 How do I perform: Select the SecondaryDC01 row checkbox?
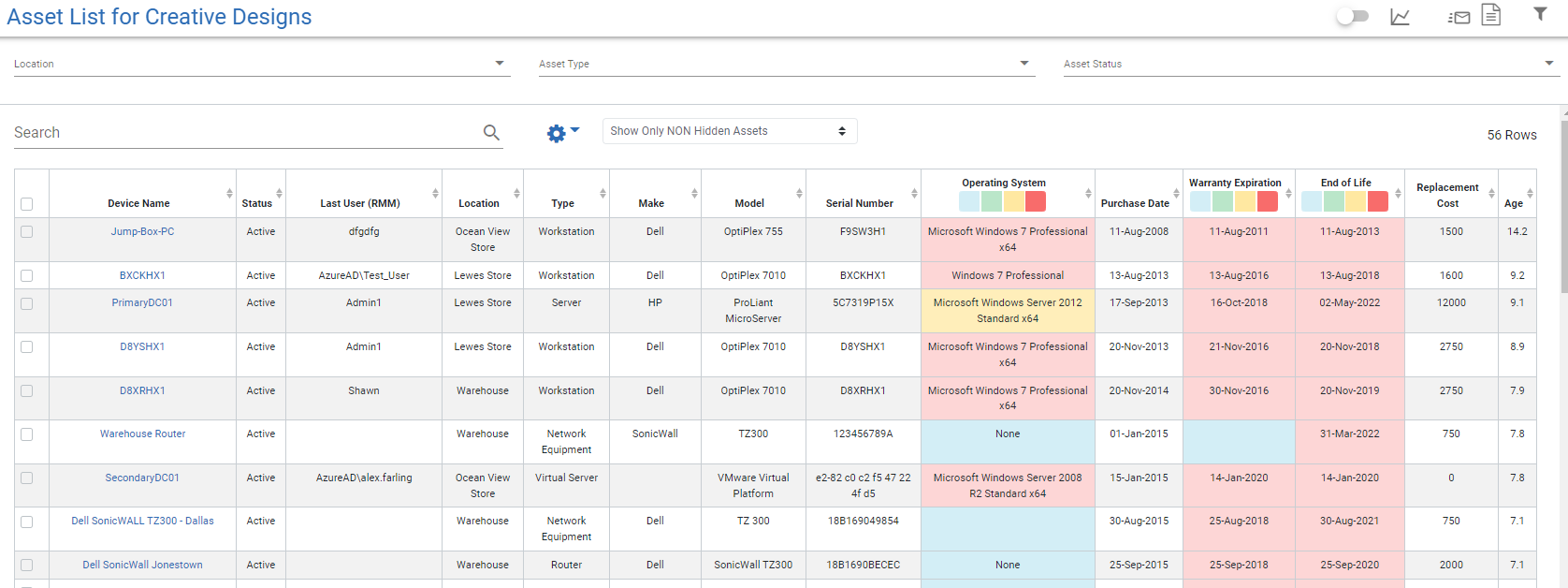pyautogui.click(x=27, y=478)
